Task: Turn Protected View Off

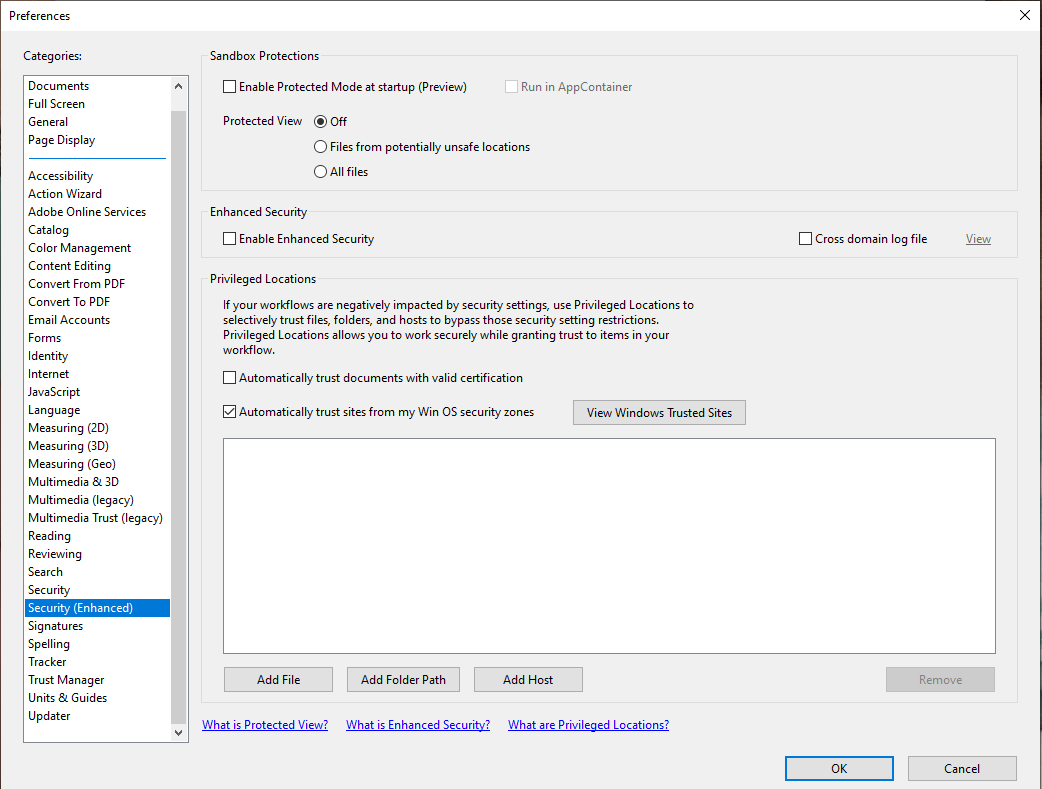Action: pyautogui.click(x=320, y=121)
